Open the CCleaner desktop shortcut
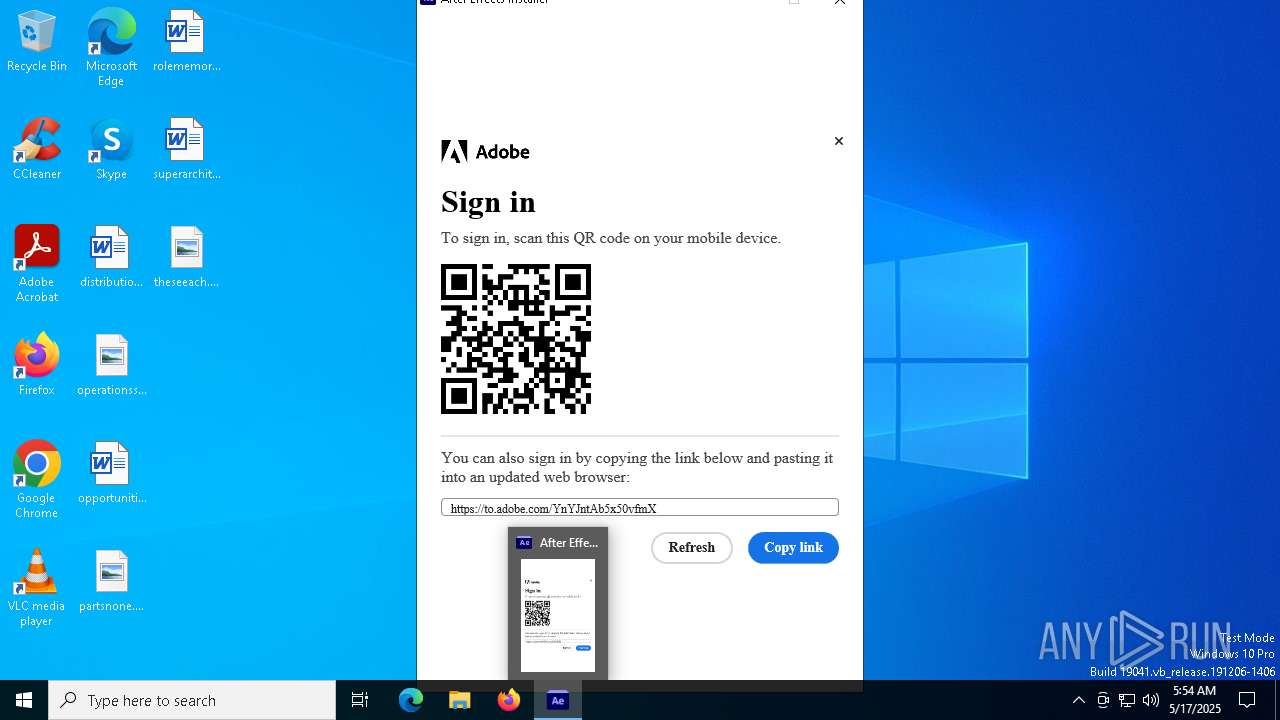The image size is (1280, 720). click(x=37, y=150)
